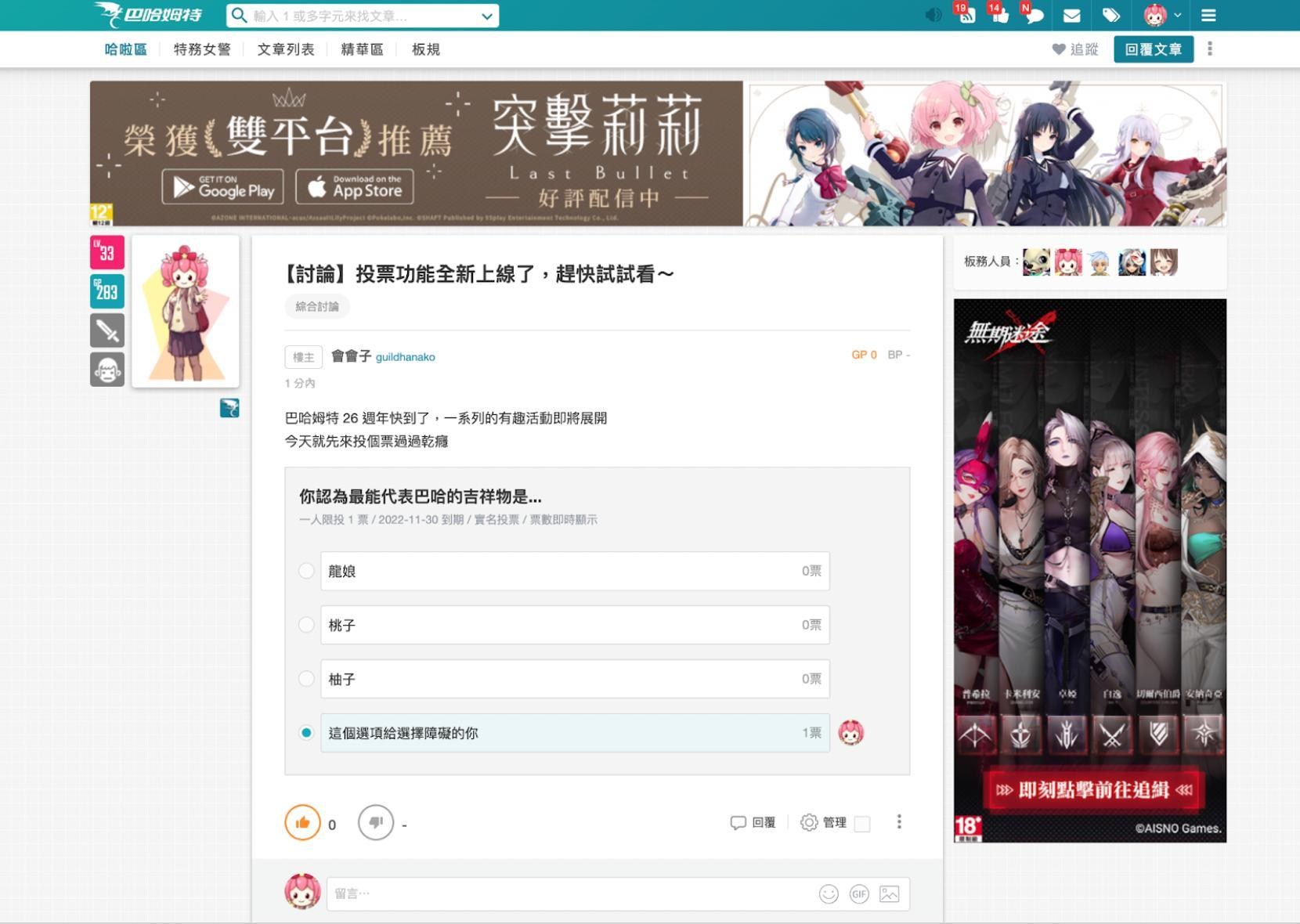The height and width of the screenshot is (924, 1300).
Task: Select the sword badge icon on profile sidebar
Action: click(107, 330)
